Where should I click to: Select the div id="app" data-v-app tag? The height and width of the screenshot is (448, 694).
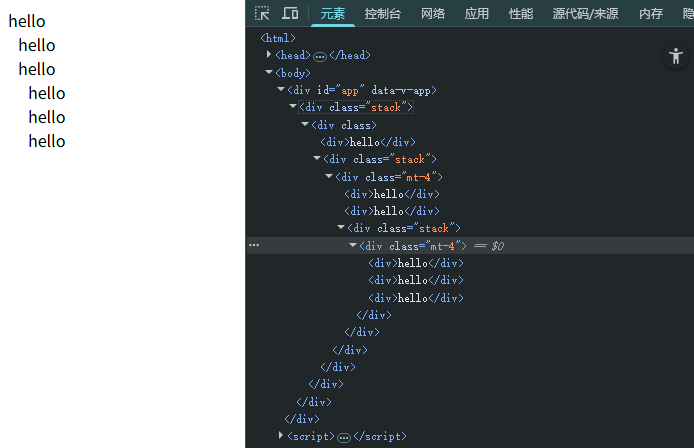[362, 90]
